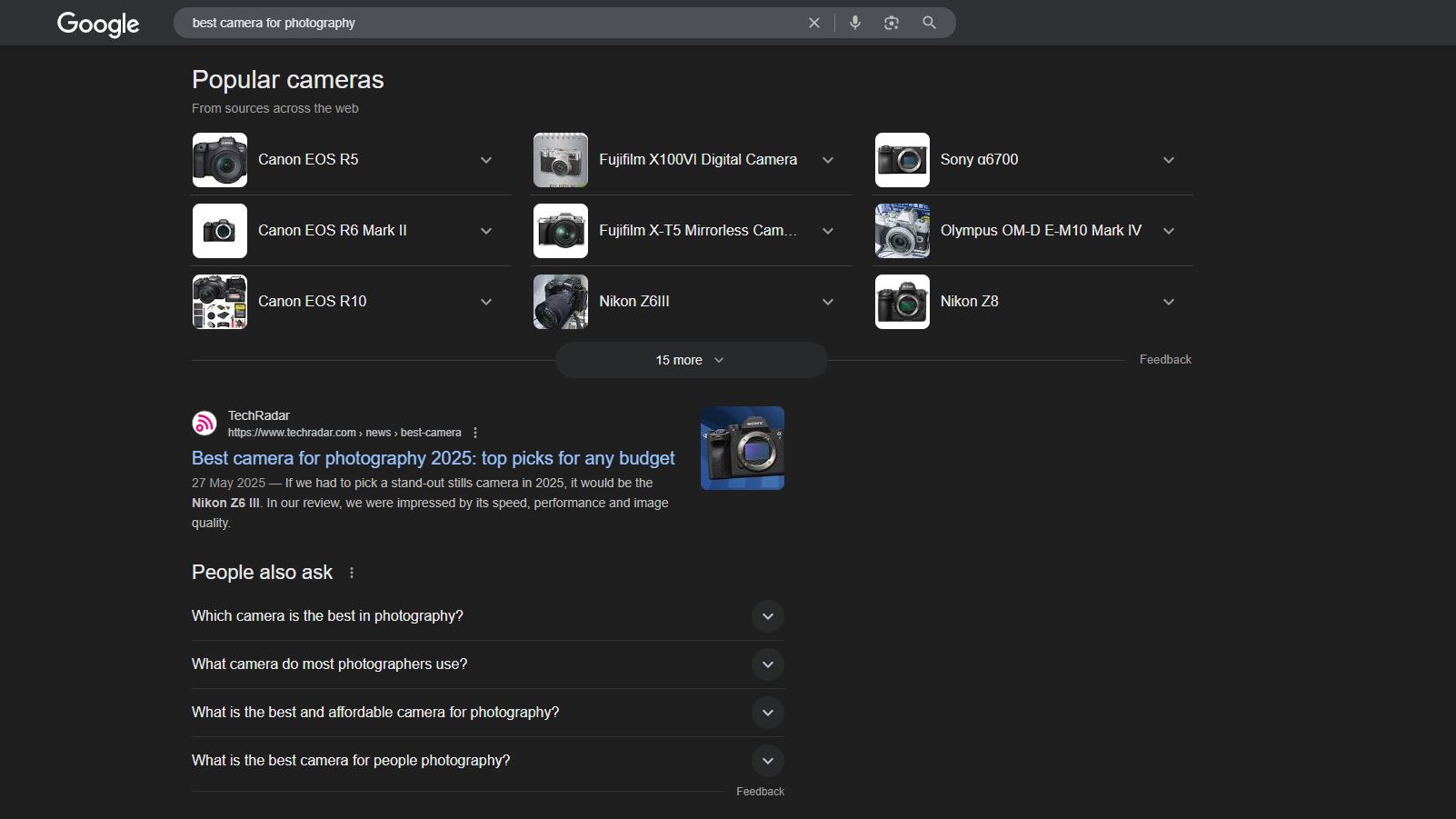Select Fujifilm X100VI Digital Camera name
1456x819 pixels.
698,160
